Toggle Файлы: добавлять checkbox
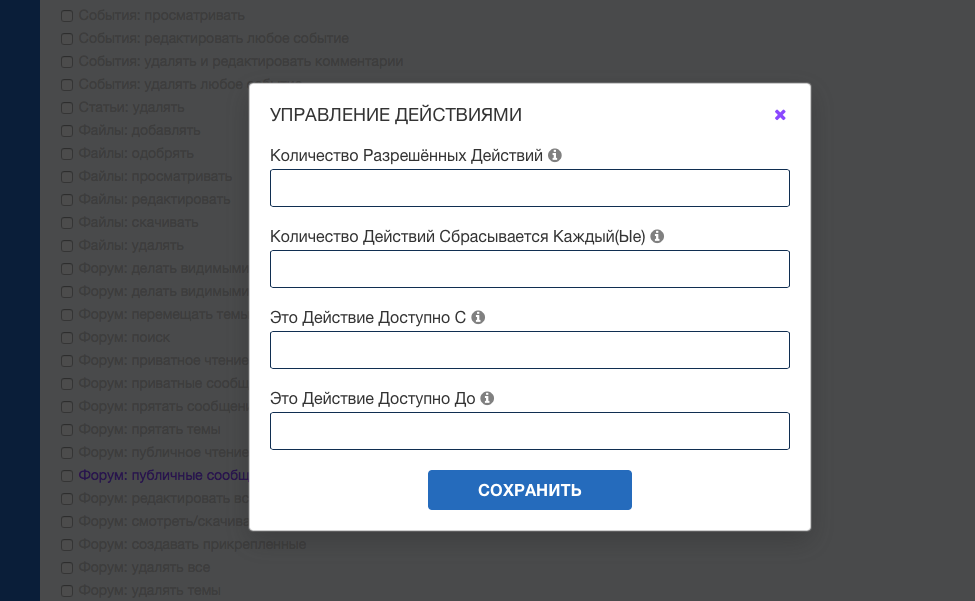This screenshot has height=601, width=975. (x=67, y=131)
